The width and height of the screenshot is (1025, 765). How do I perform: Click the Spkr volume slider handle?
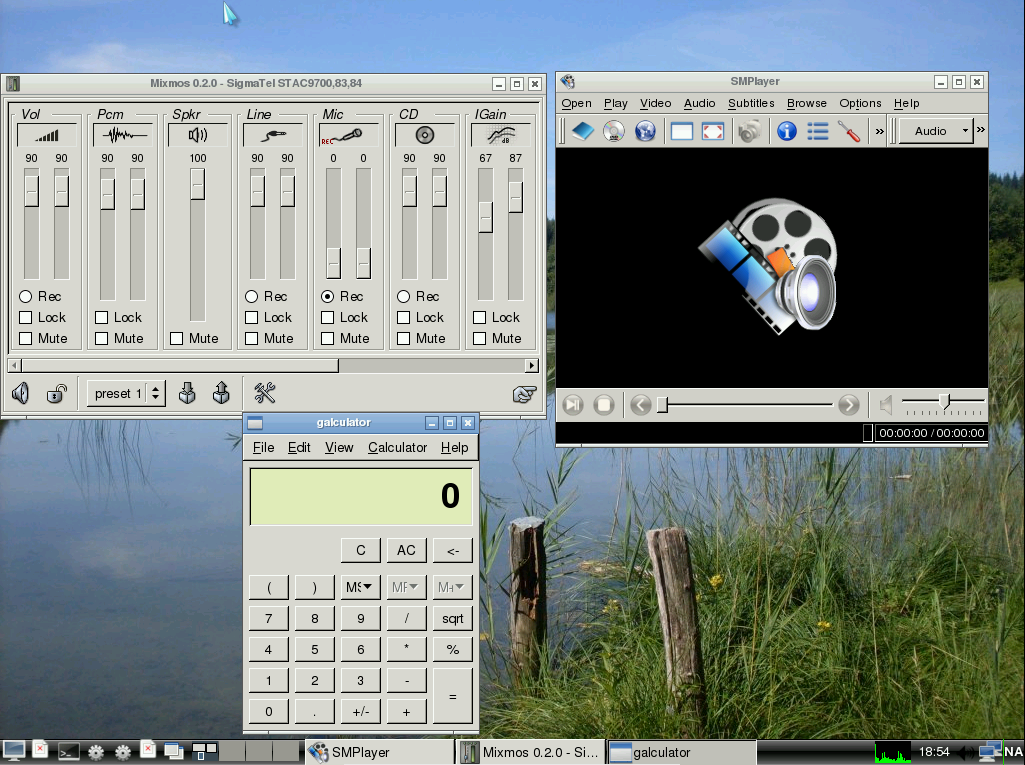tap(197, 184)
